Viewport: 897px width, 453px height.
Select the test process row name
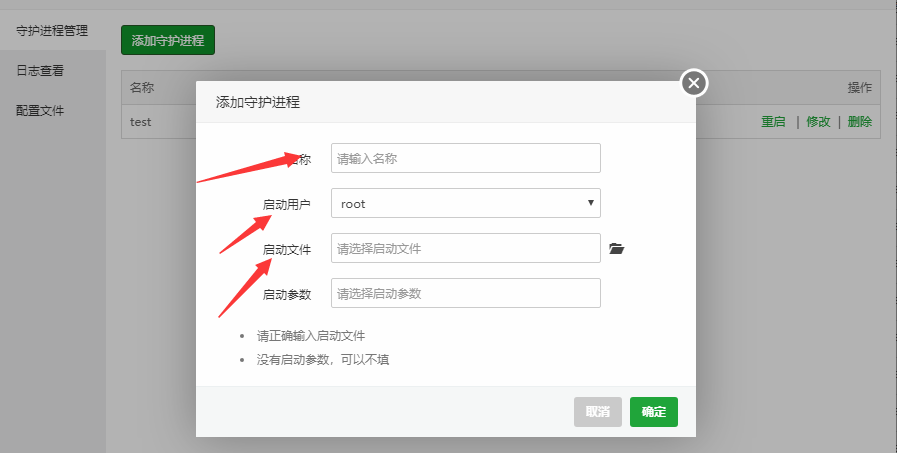(x=140, y=122)
